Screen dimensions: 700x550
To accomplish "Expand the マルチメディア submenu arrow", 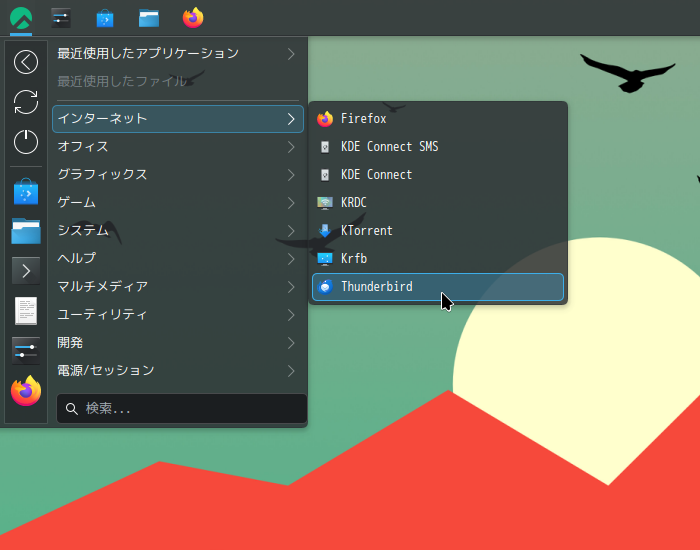I will coord(291,287).
